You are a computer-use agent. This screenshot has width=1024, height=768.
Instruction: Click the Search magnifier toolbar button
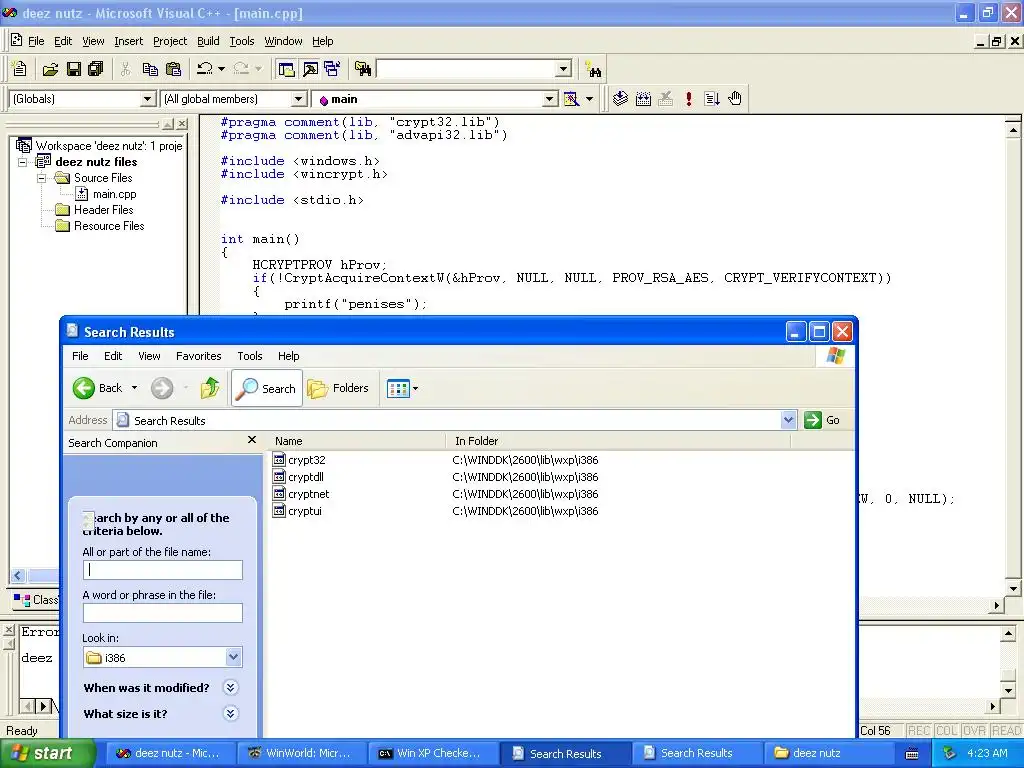coord(266,388)
